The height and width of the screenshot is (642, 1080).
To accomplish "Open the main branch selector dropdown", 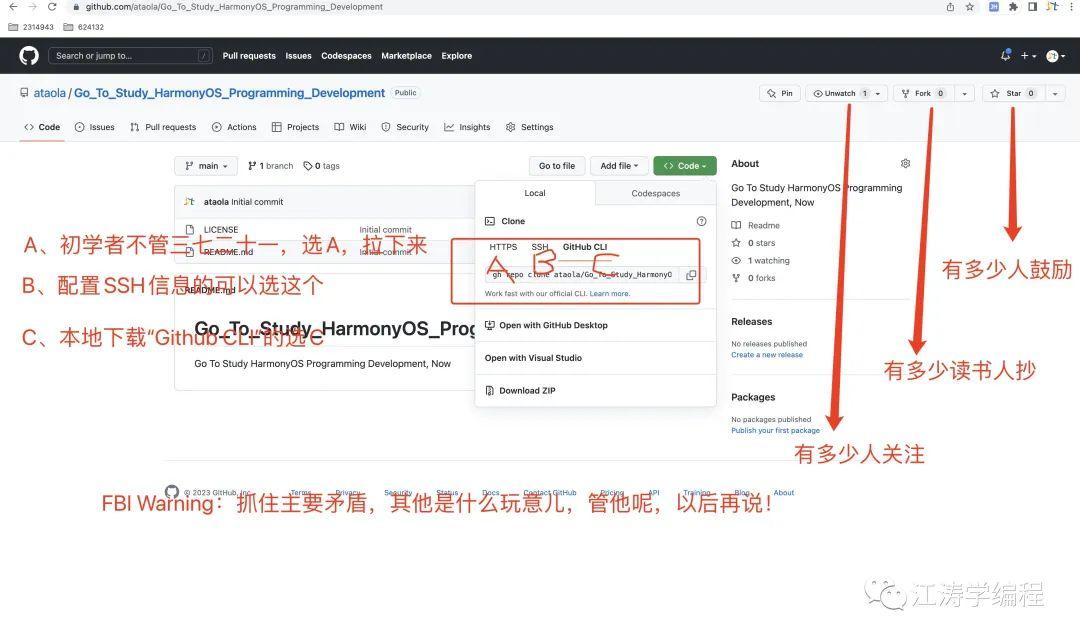I will click(x=206, y=166).
